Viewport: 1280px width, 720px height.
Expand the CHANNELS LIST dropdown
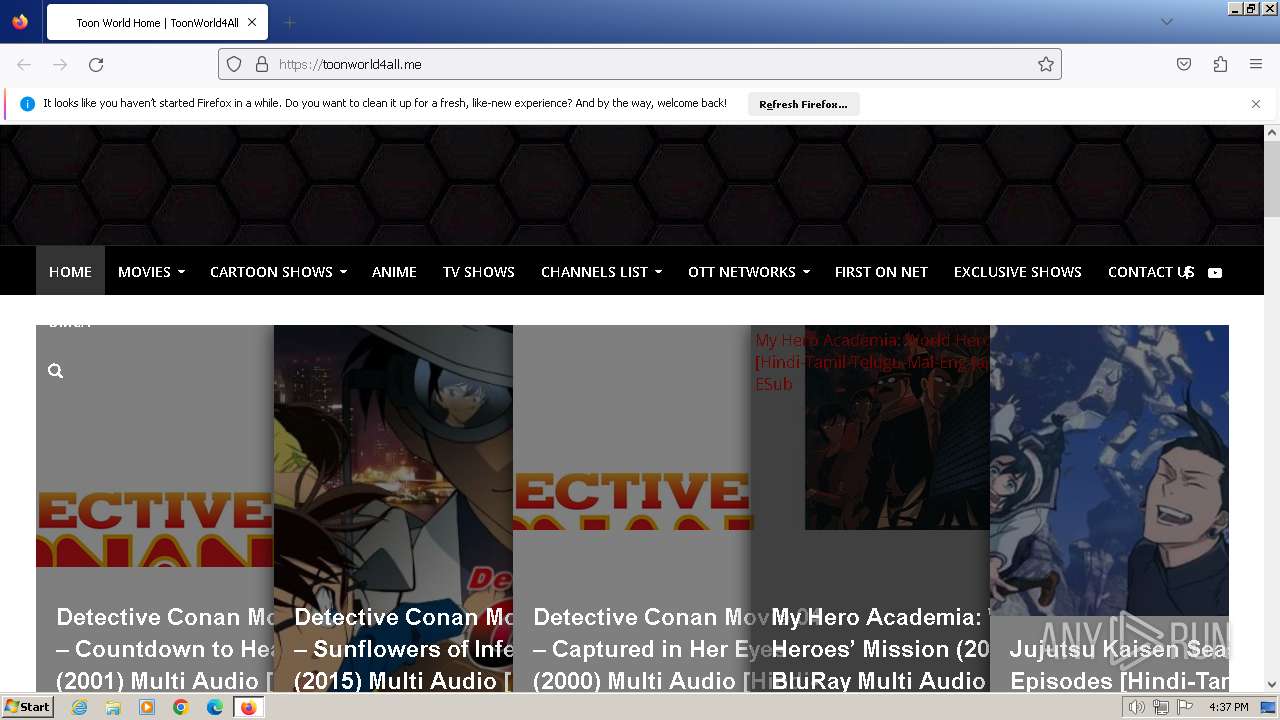601,271
